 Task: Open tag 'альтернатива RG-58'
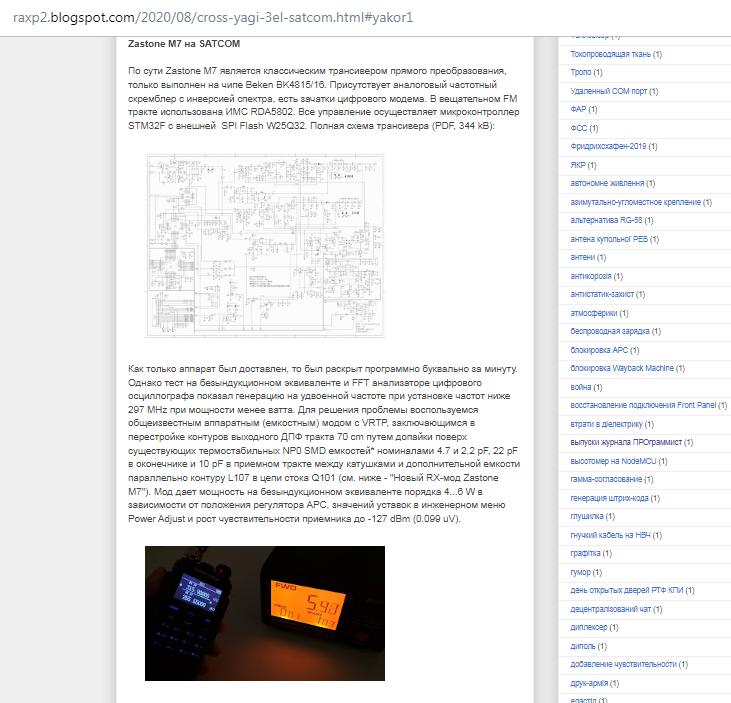coord(606,220)
